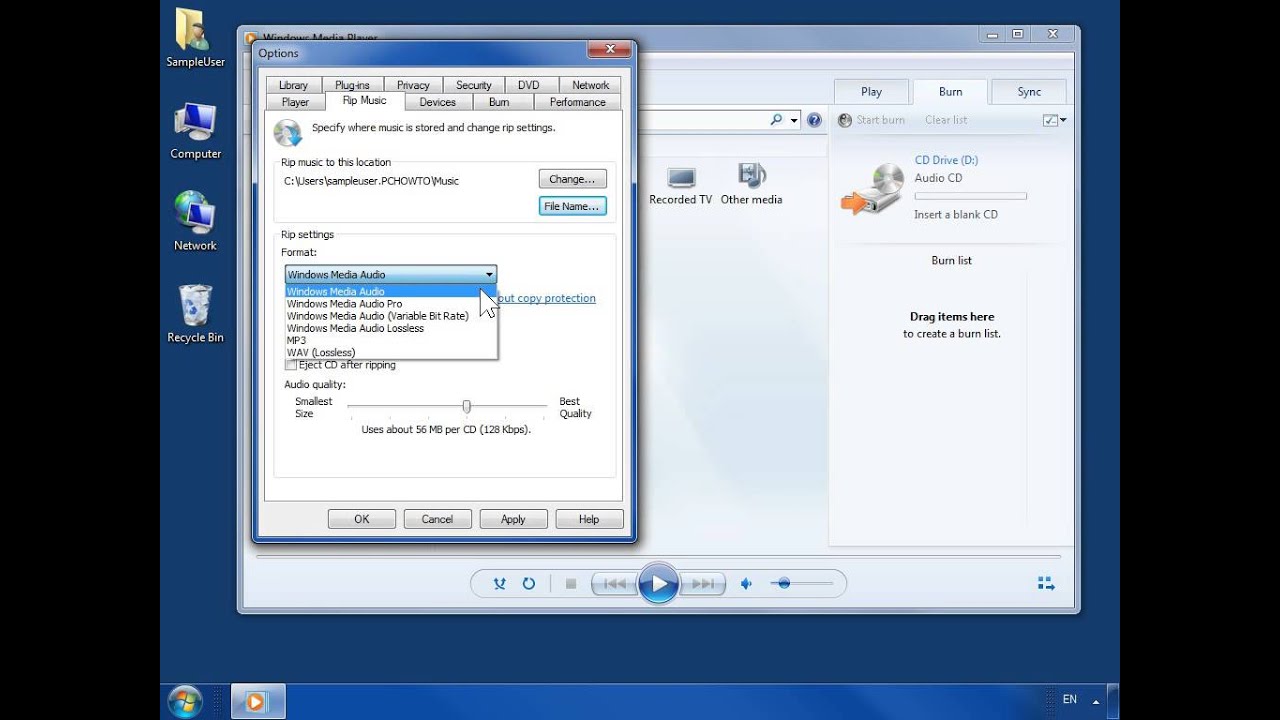This screenshot has height=720, width=1280.
Task: Switch to the DVD tab
Action: click(528, 85)
